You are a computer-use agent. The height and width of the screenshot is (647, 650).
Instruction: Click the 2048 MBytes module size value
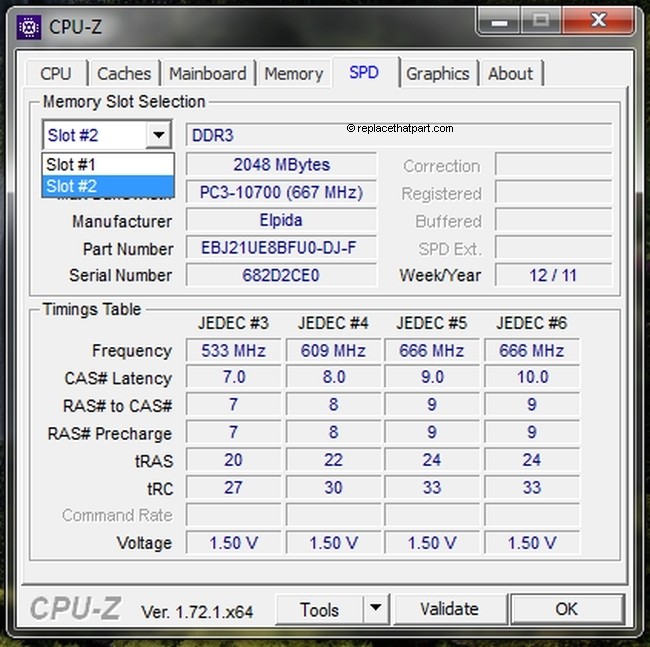pos(281,165)
